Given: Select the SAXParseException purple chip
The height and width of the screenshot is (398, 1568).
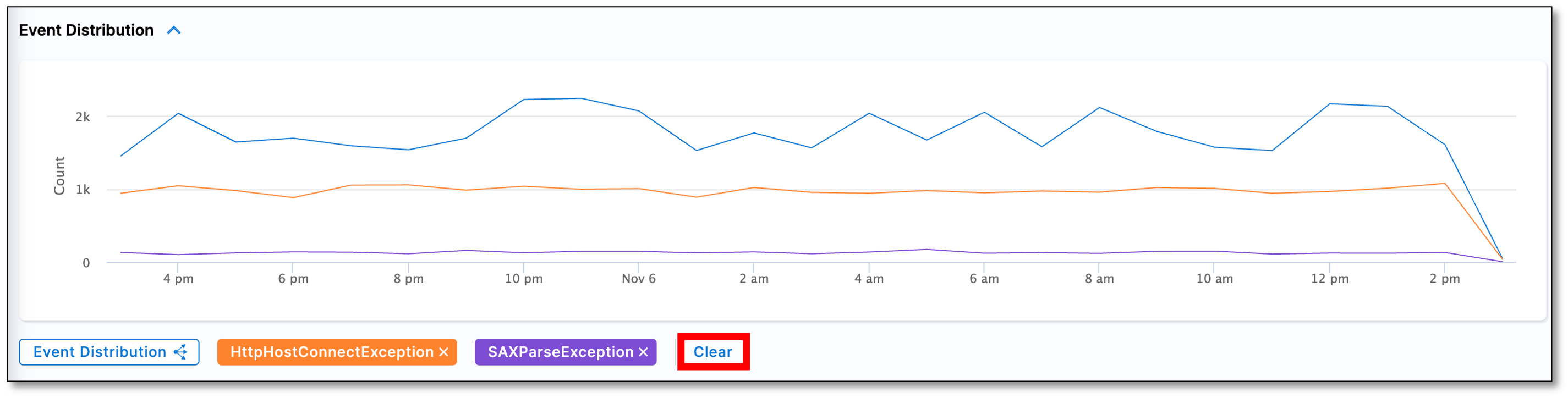Looking at the screenshot, I should coord(560,352).
